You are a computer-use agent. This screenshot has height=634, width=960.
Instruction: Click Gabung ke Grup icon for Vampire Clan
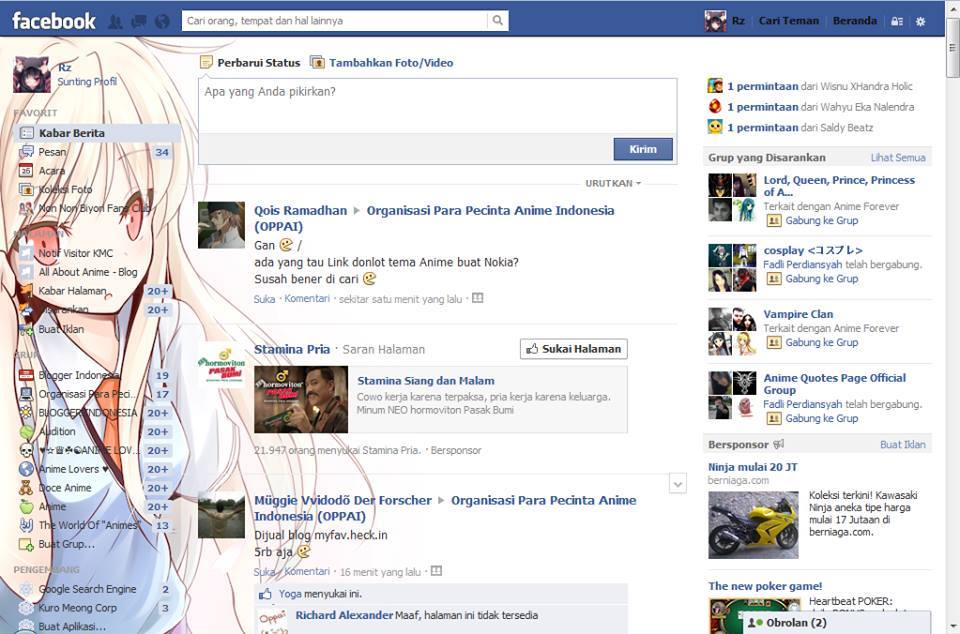point(774,342)
